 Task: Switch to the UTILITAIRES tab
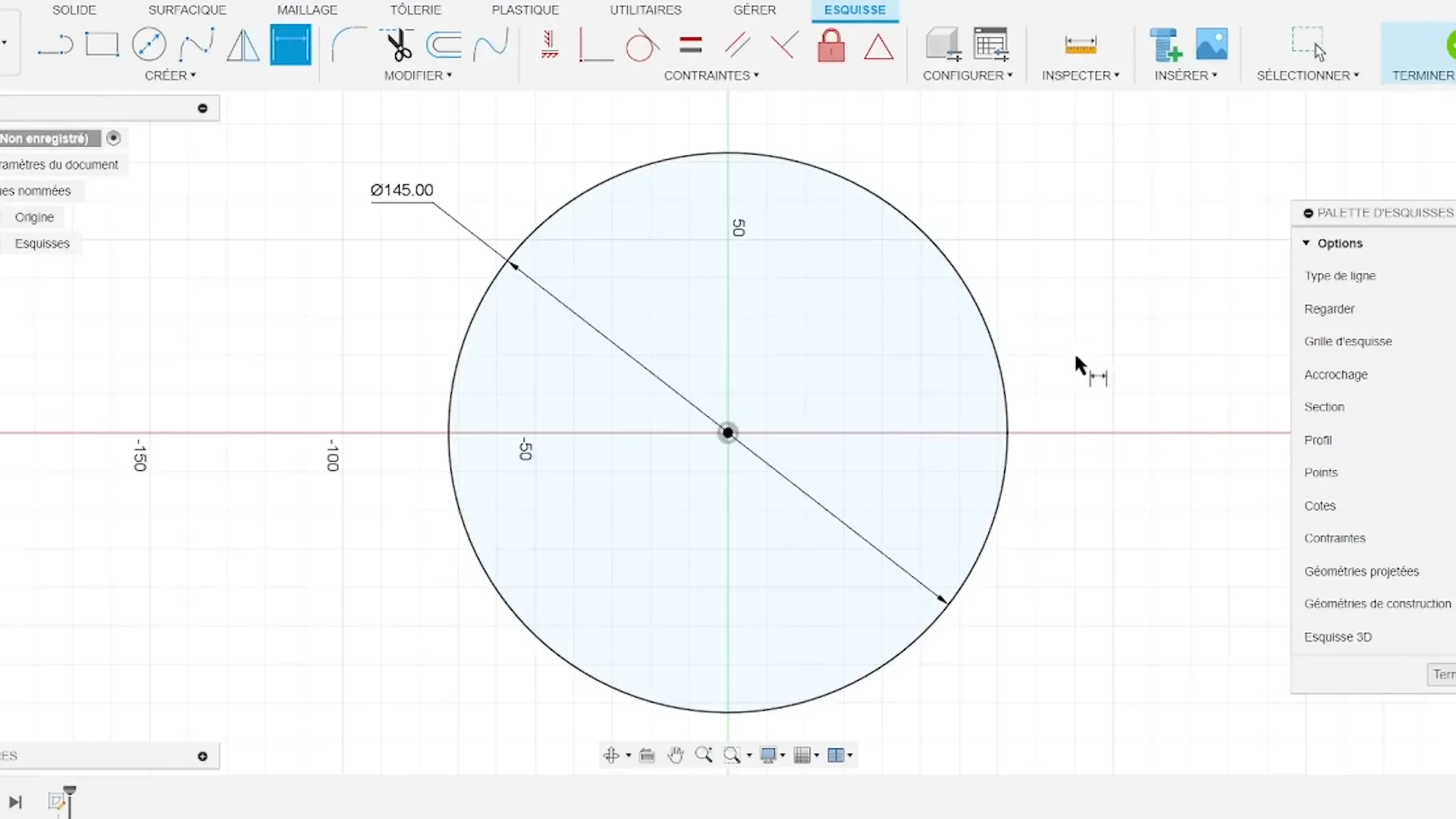pyautogui.click(x=646, y=10)
